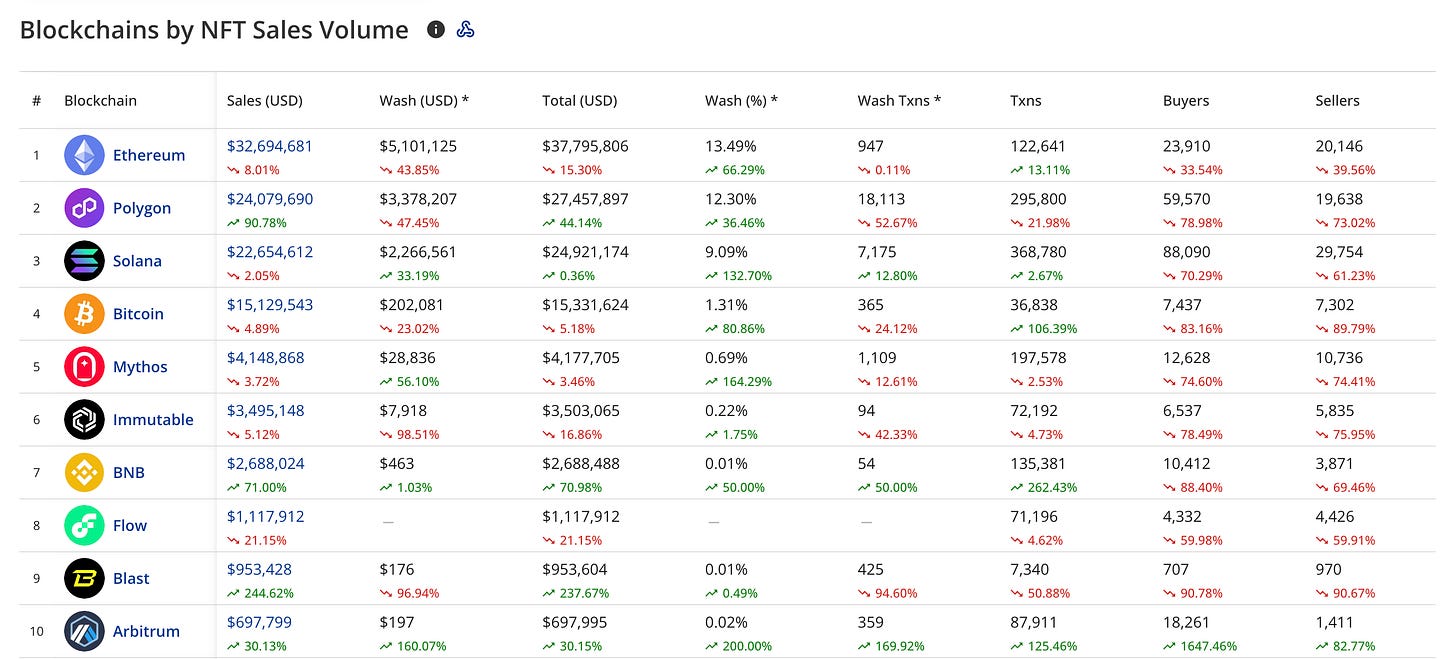
Task: Click the Solana logo icon
Action: click(84, 261)
